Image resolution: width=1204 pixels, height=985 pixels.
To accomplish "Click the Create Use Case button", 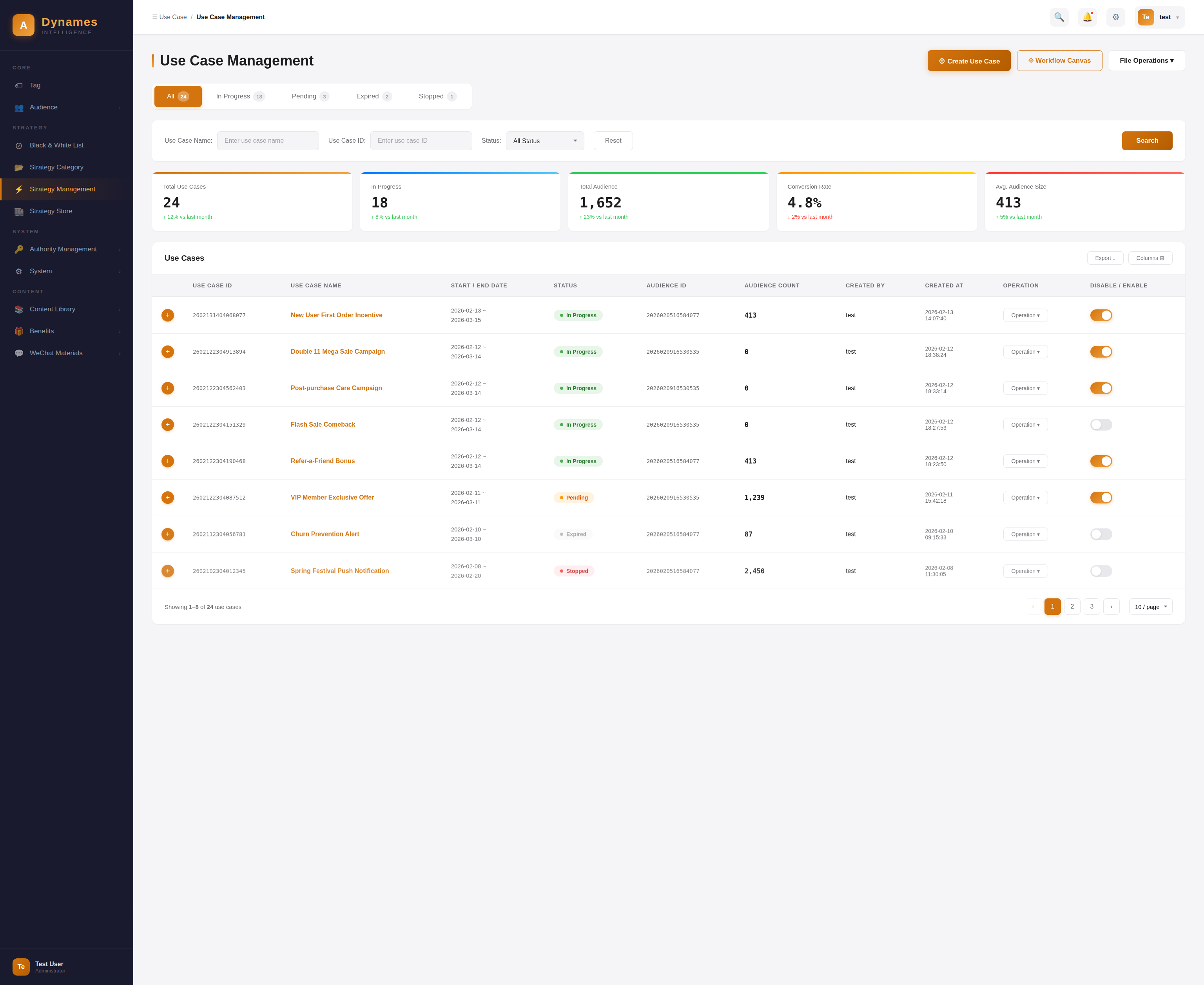I will (968, 61).
